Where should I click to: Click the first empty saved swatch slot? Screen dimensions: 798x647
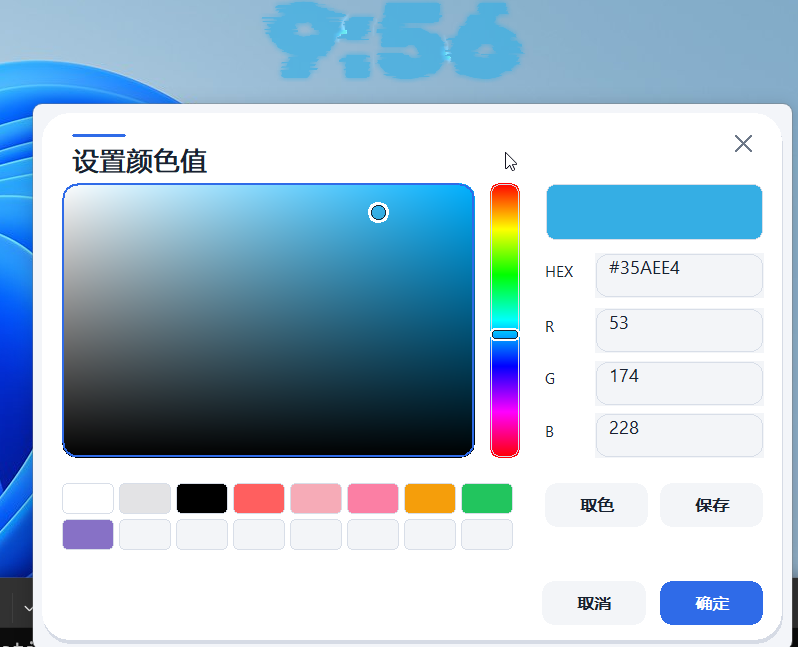pyautogui.click(x=145, y=535)
